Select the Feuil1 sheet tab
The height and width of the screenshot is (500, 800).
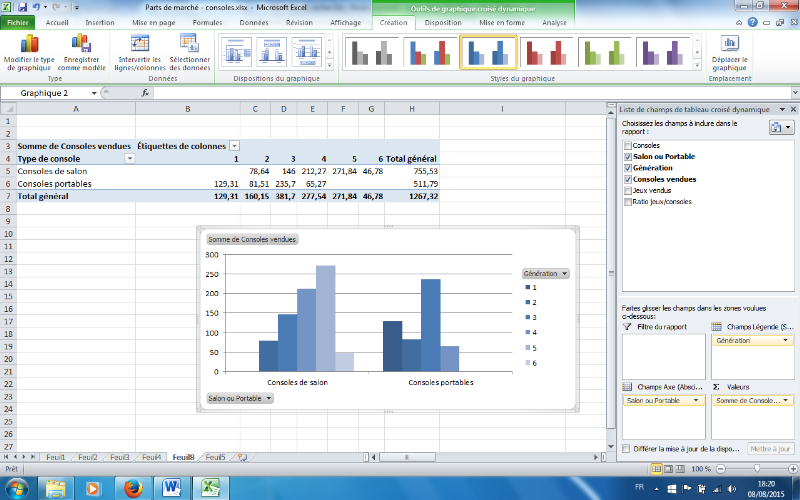[55, 457]
